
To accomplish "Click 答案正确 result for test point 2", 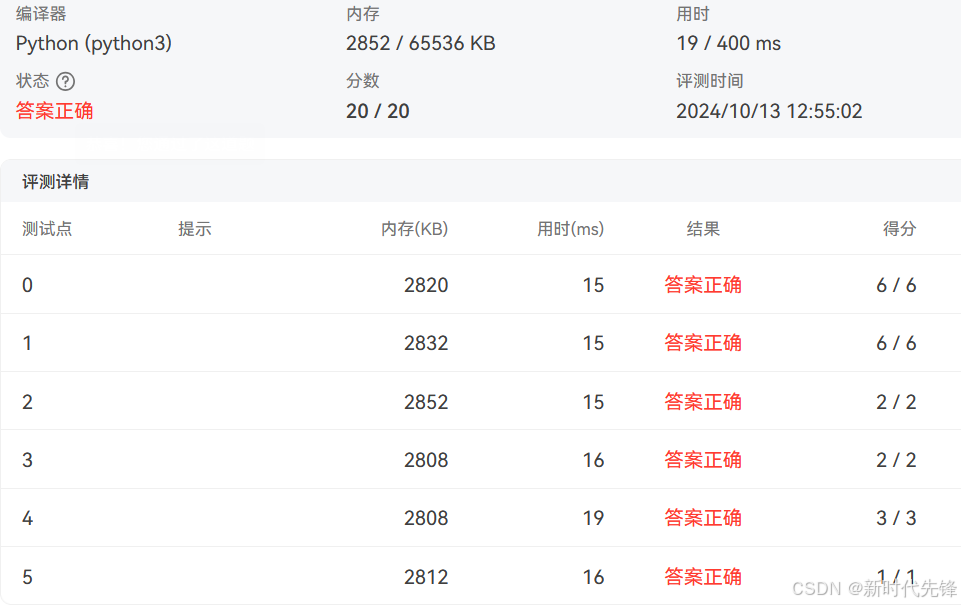I will (x=703, y=401).
